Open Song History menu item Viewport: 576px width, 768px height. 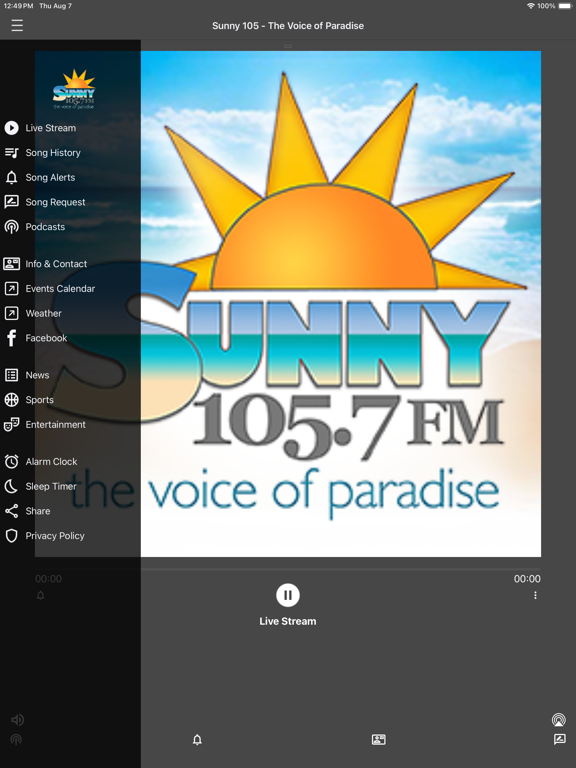(53, 153)
